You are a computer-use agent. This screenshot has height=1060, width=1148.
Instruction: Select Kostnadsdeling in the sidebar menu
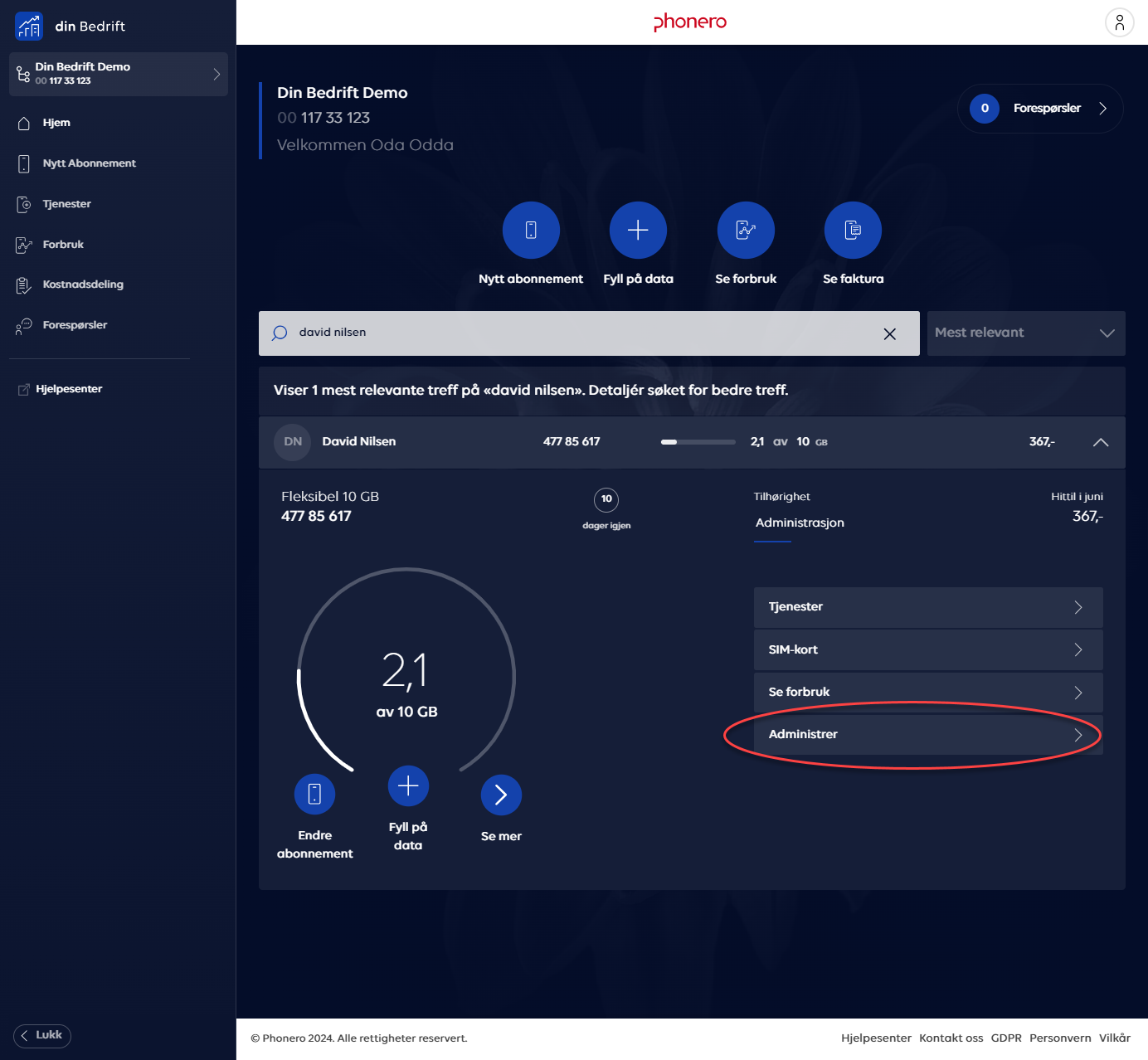coord(83,284)
